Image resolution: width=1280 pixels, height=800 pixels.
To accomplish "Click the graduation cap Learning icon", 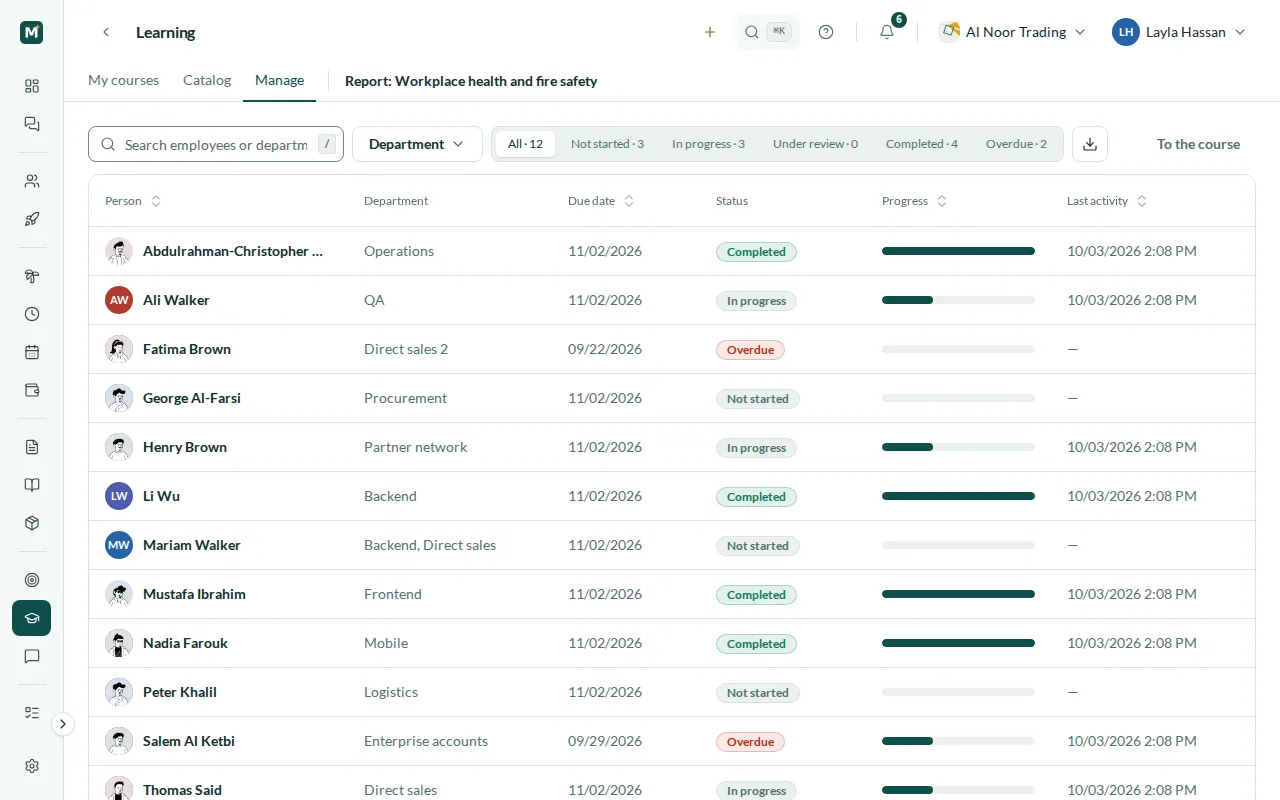I will point(32,618).
